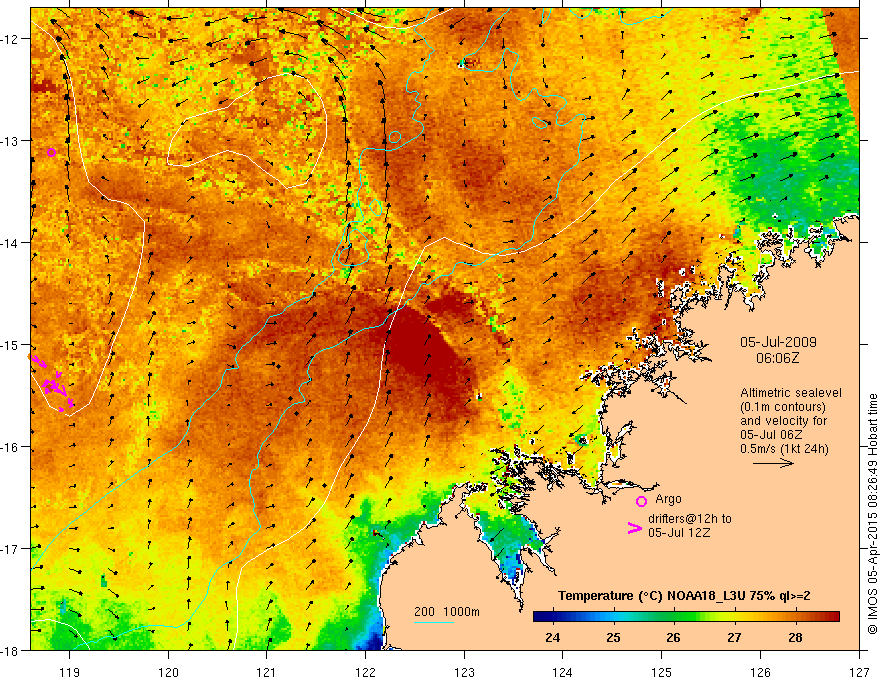The image size is (880, 680).
Task: Click the longitude axis label 124
Action: pyautogui.click(x=563, y=672)
